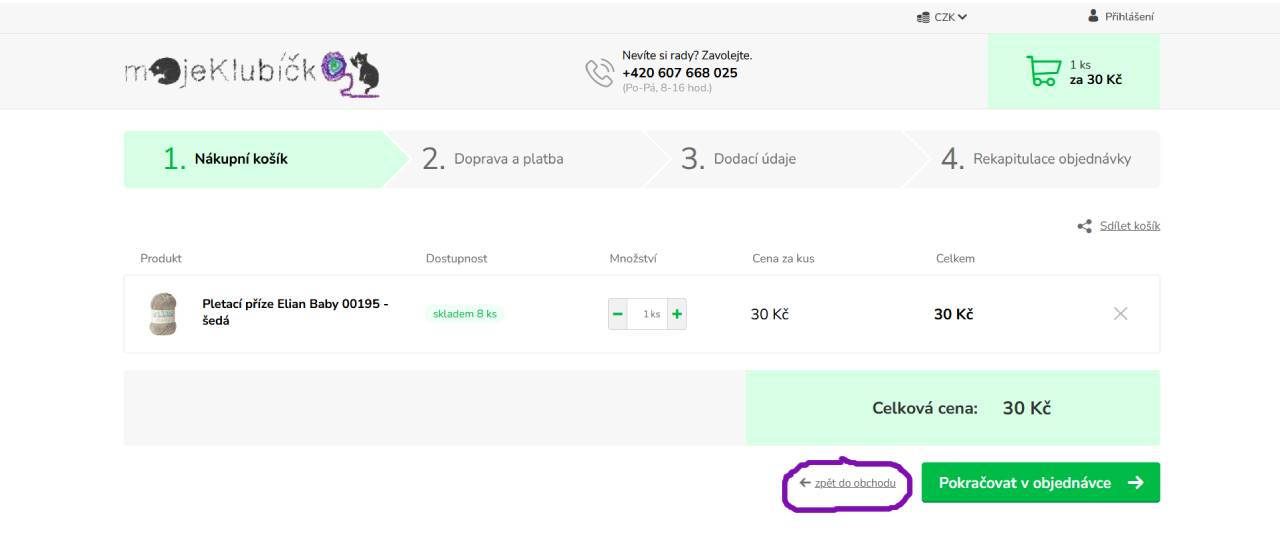Open the shopping cart icon in header
This screenshot has height=537, width=1280.
1043,72
